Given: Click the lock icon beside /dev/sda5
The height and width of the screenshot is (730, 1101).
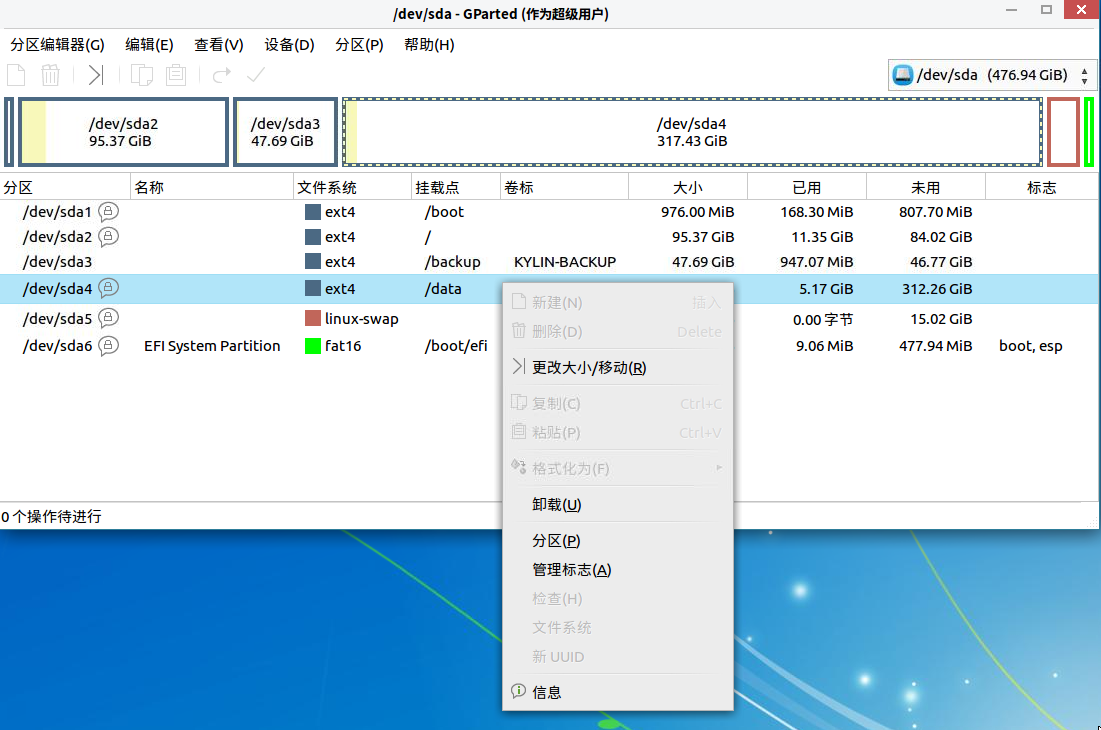Looking at the screenshot, I should point(108,318).
